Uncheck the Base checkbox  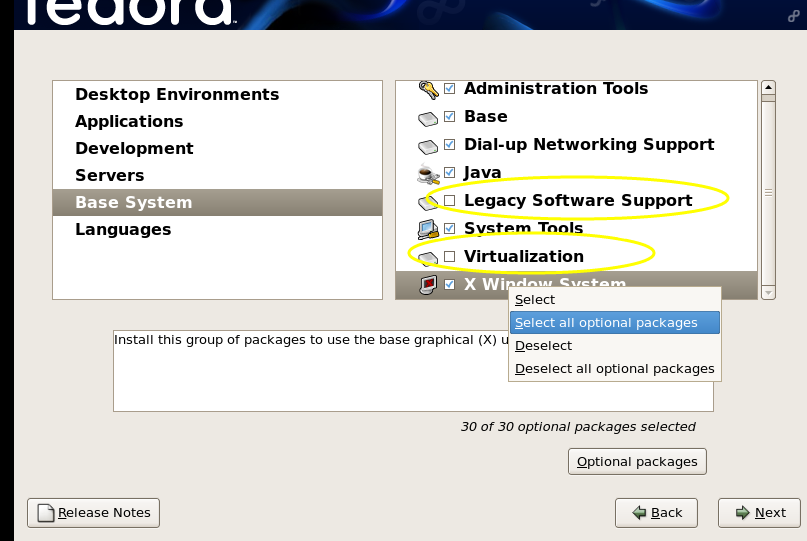(x=449, y=116)
